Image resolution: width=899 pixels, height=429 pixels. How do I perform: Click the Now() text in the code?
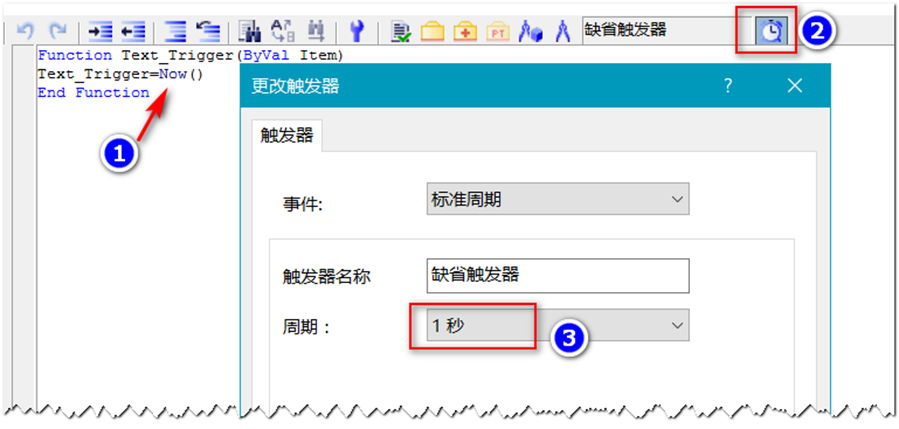pos(181,74)
